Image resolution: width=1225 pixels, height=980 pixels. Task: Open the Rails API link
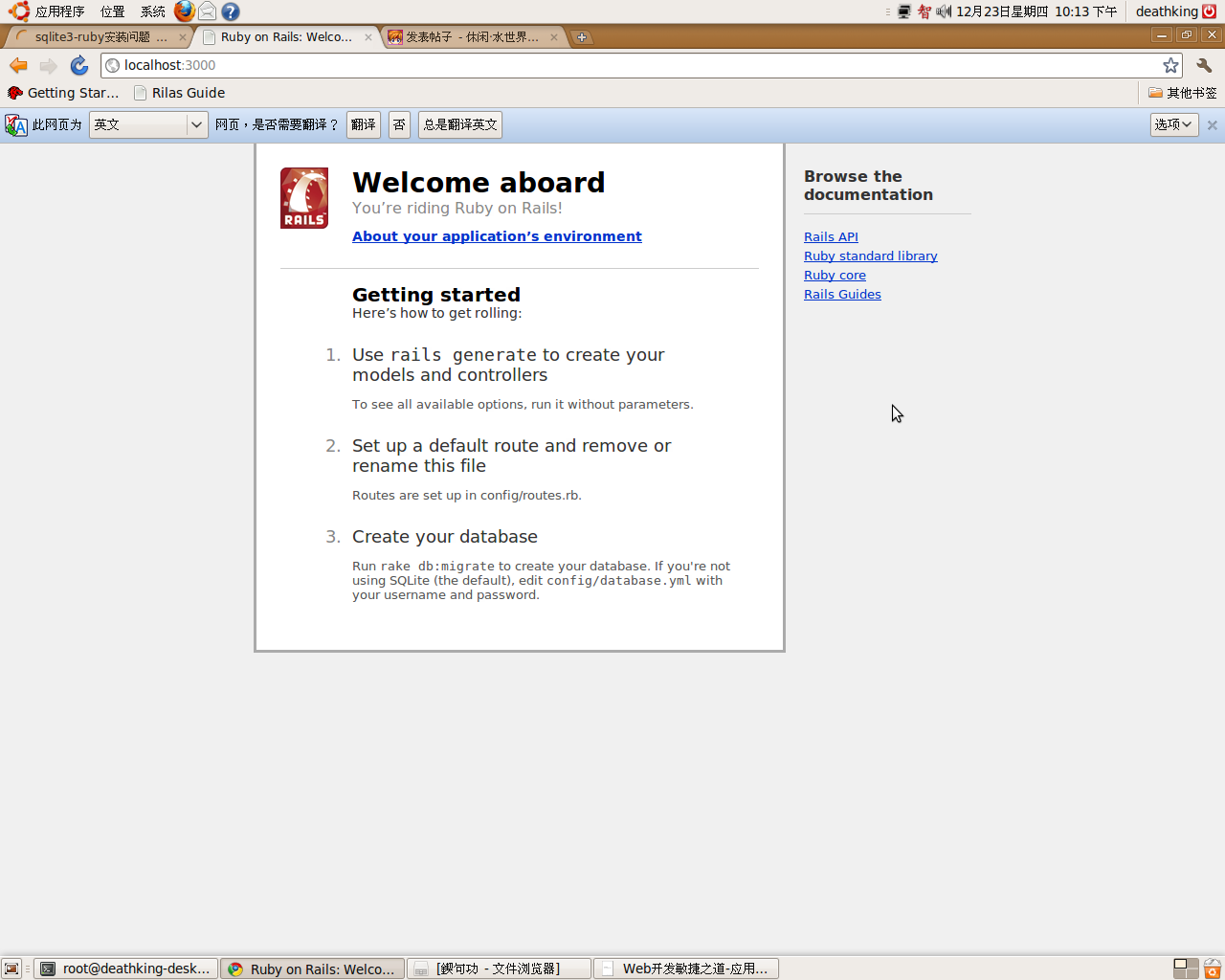pos(831,237)
